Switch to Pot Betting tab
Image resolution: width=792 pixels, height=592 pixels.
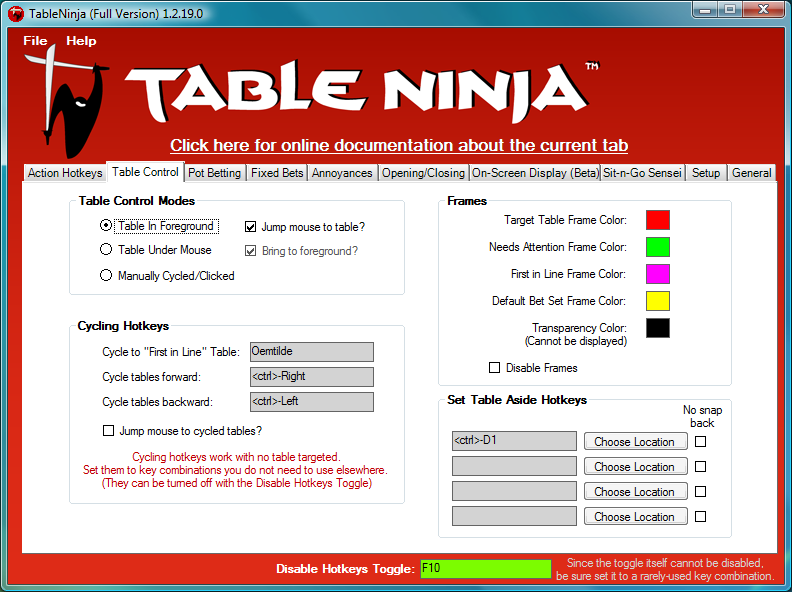coord(215,173)
